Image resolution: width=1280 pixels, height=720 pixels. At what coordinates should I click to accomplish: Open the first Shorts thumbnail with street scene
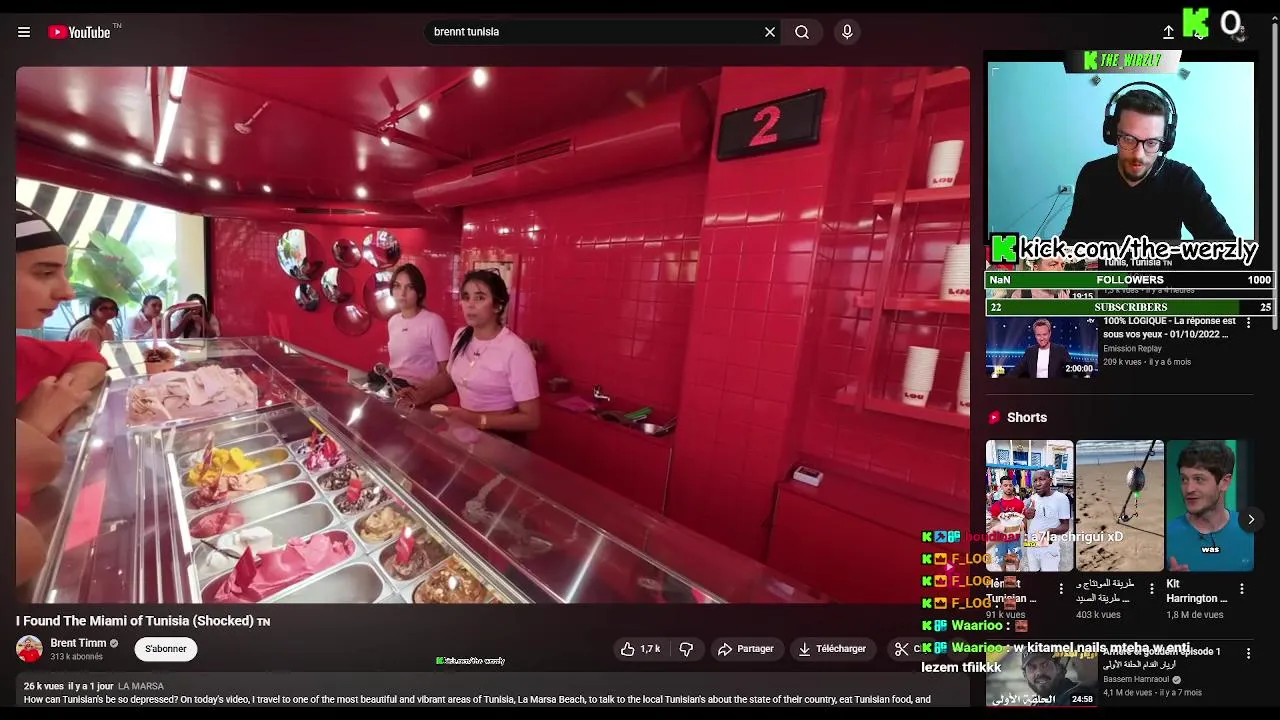tap(1029, 505)
